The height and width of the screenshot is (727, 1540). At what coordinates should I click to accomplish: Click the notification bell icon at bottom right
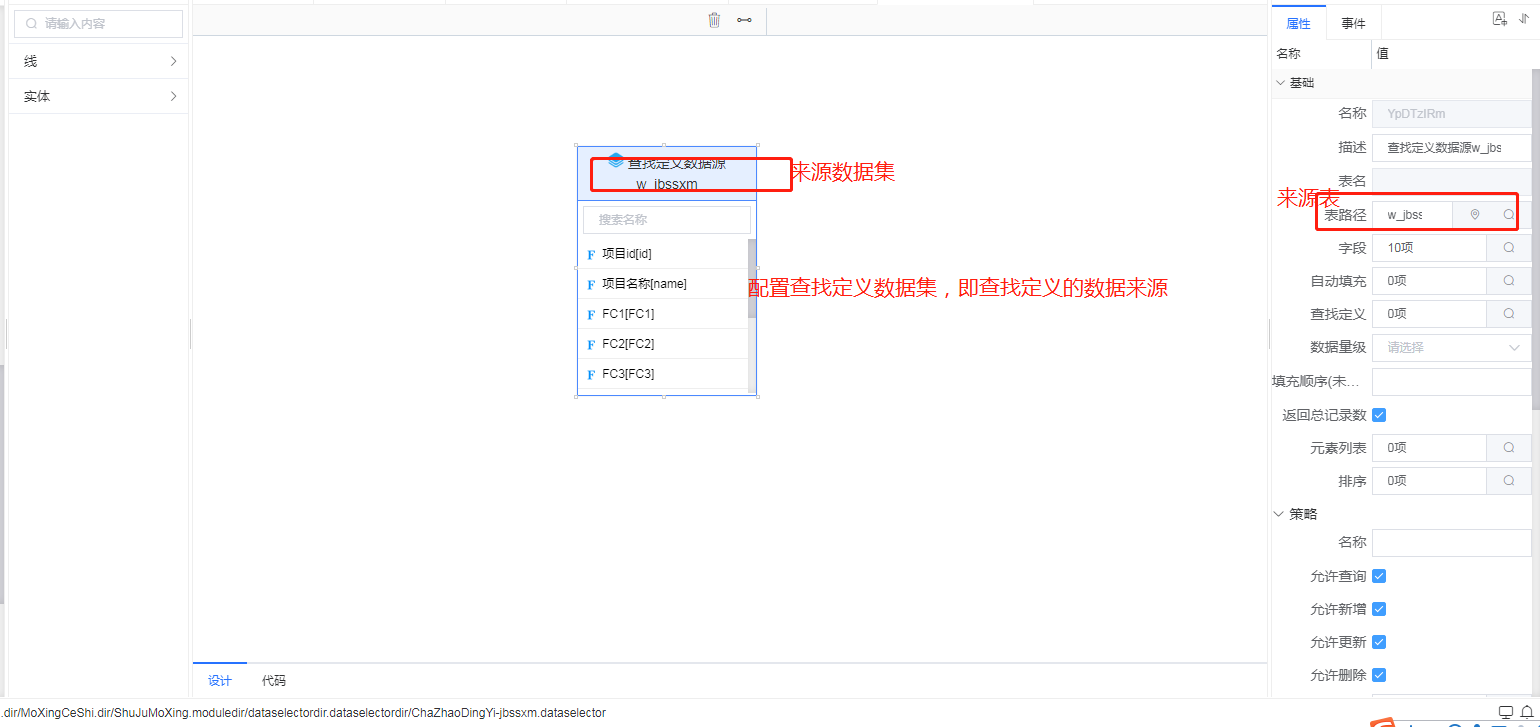coord(1527,712)
